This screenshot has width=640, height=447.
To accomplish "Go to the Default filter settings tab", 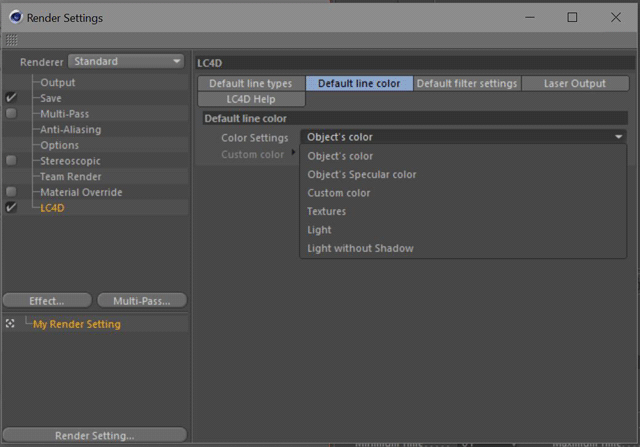I will (x=467, y=84).
